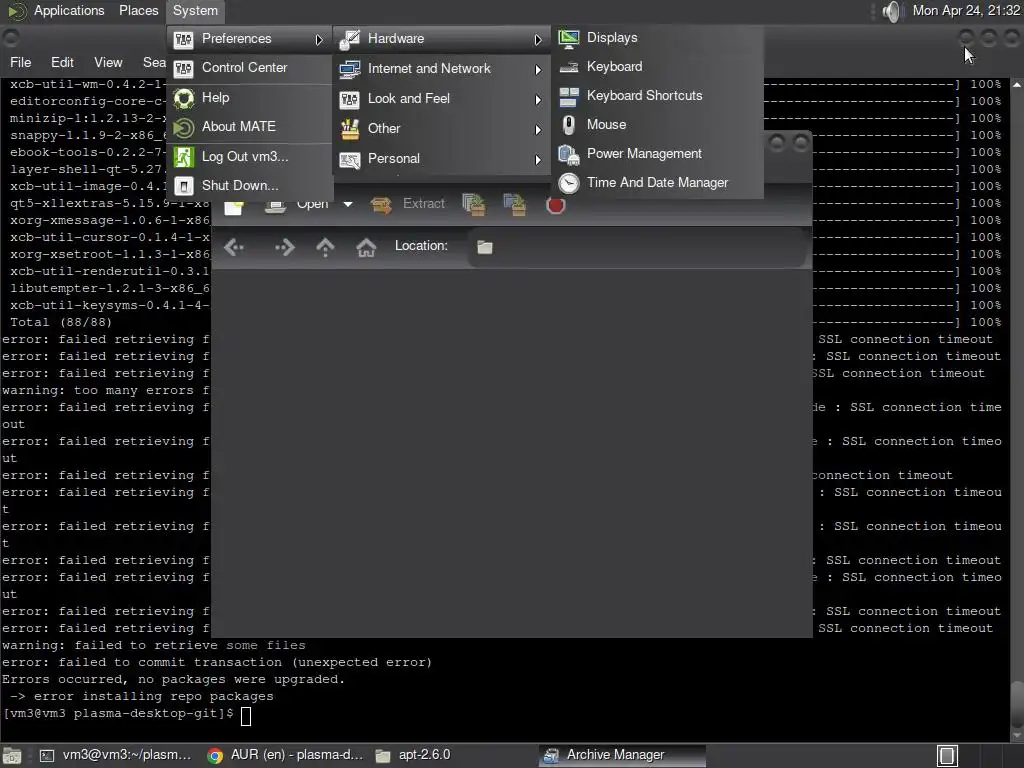Expand the Preferences submenu arrow
This screenshot has height=768, width=1024.
[319, 40]
